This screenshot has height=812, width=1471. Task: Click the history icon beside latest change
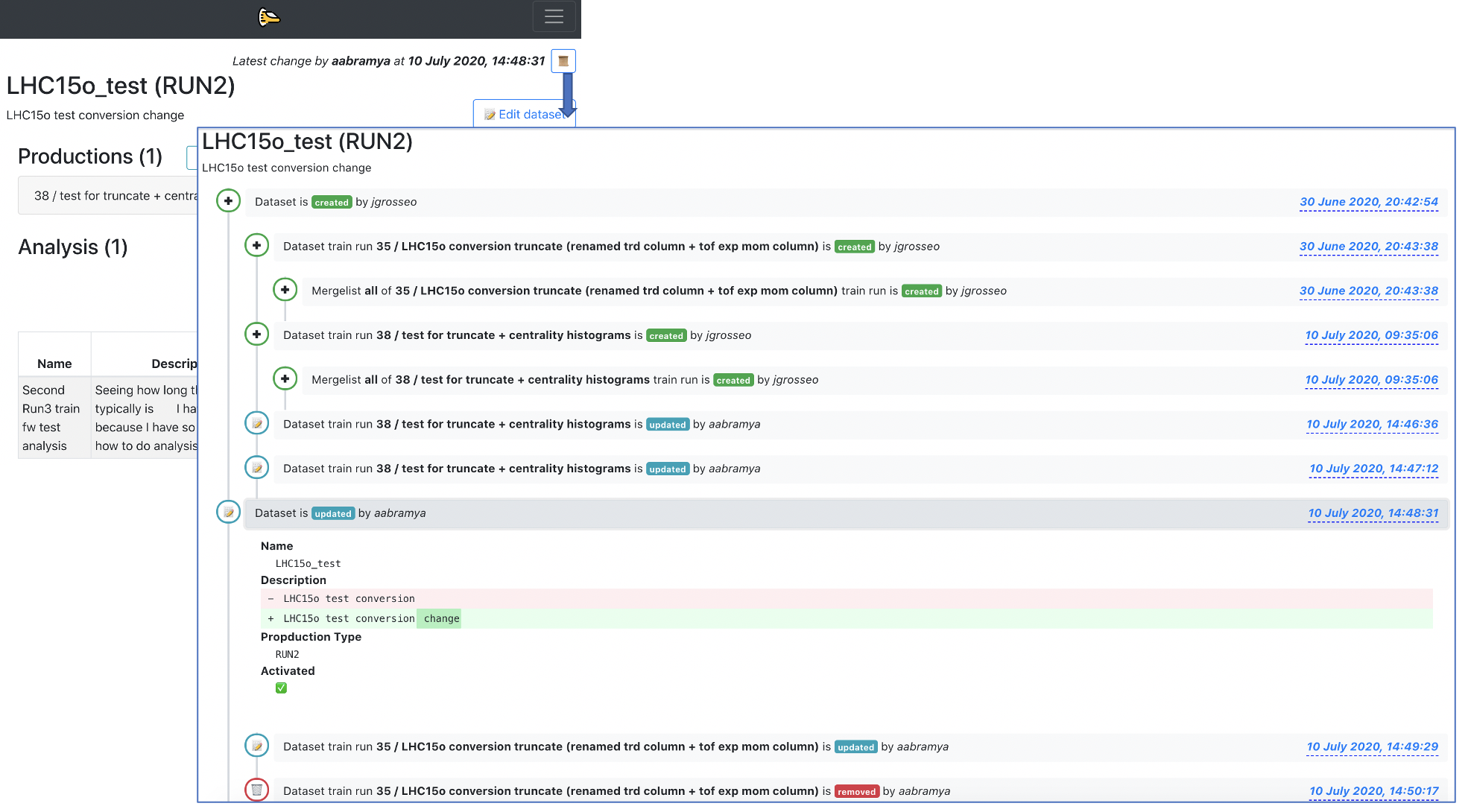563,61
